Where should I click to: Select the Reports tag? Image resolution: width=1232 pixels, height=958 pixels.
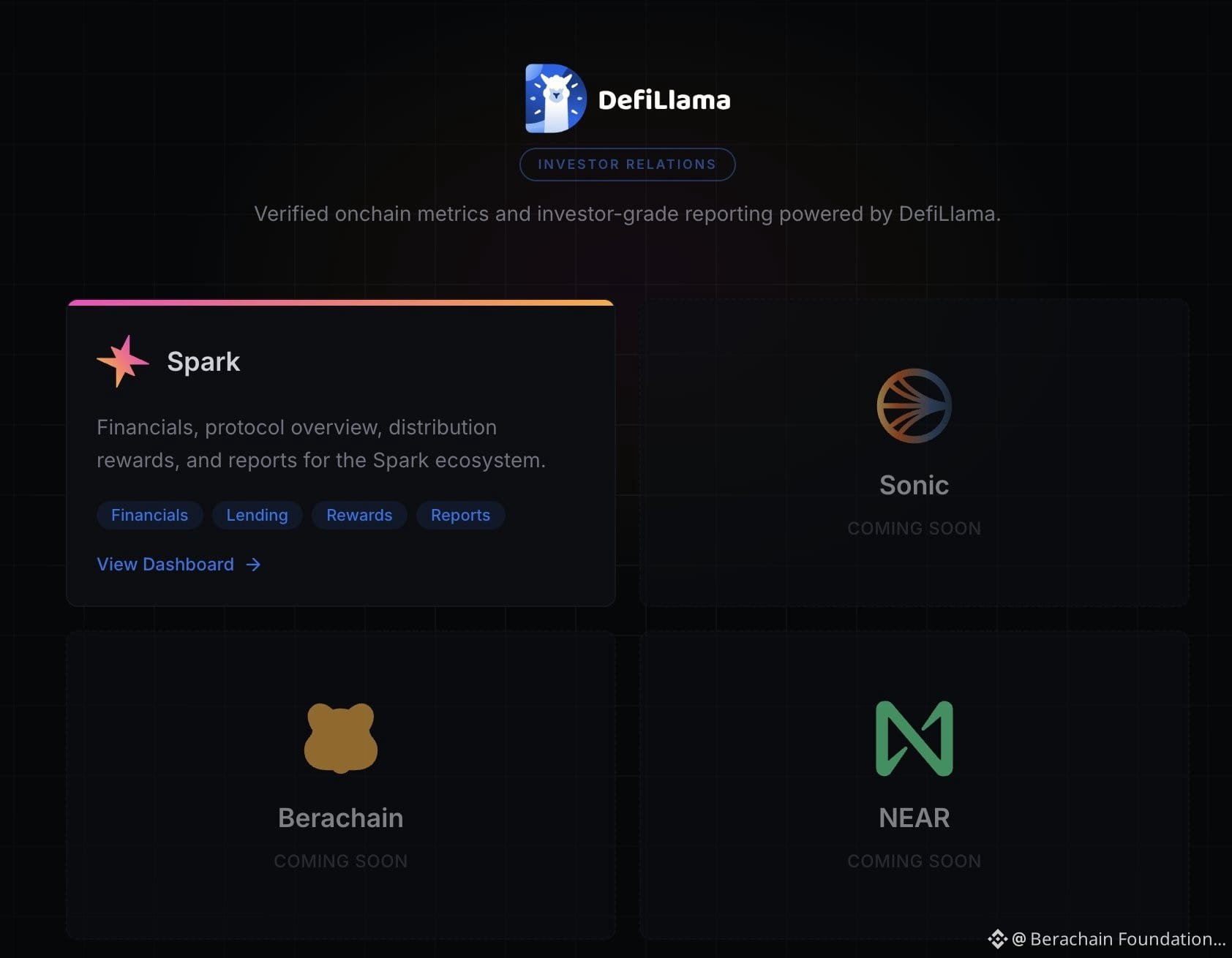(460, 515)
